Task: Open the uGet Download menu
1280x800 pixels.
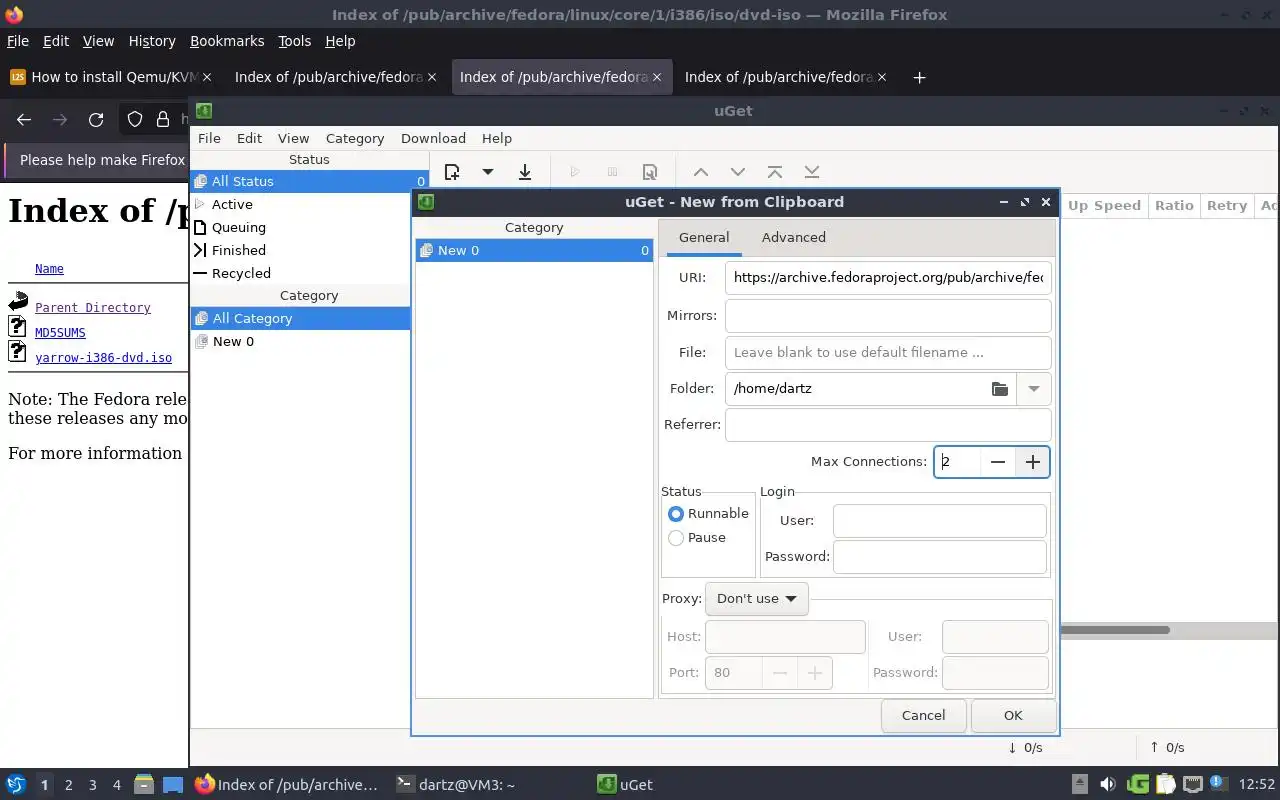Action: pyautogui.click(x=433, y=139)
